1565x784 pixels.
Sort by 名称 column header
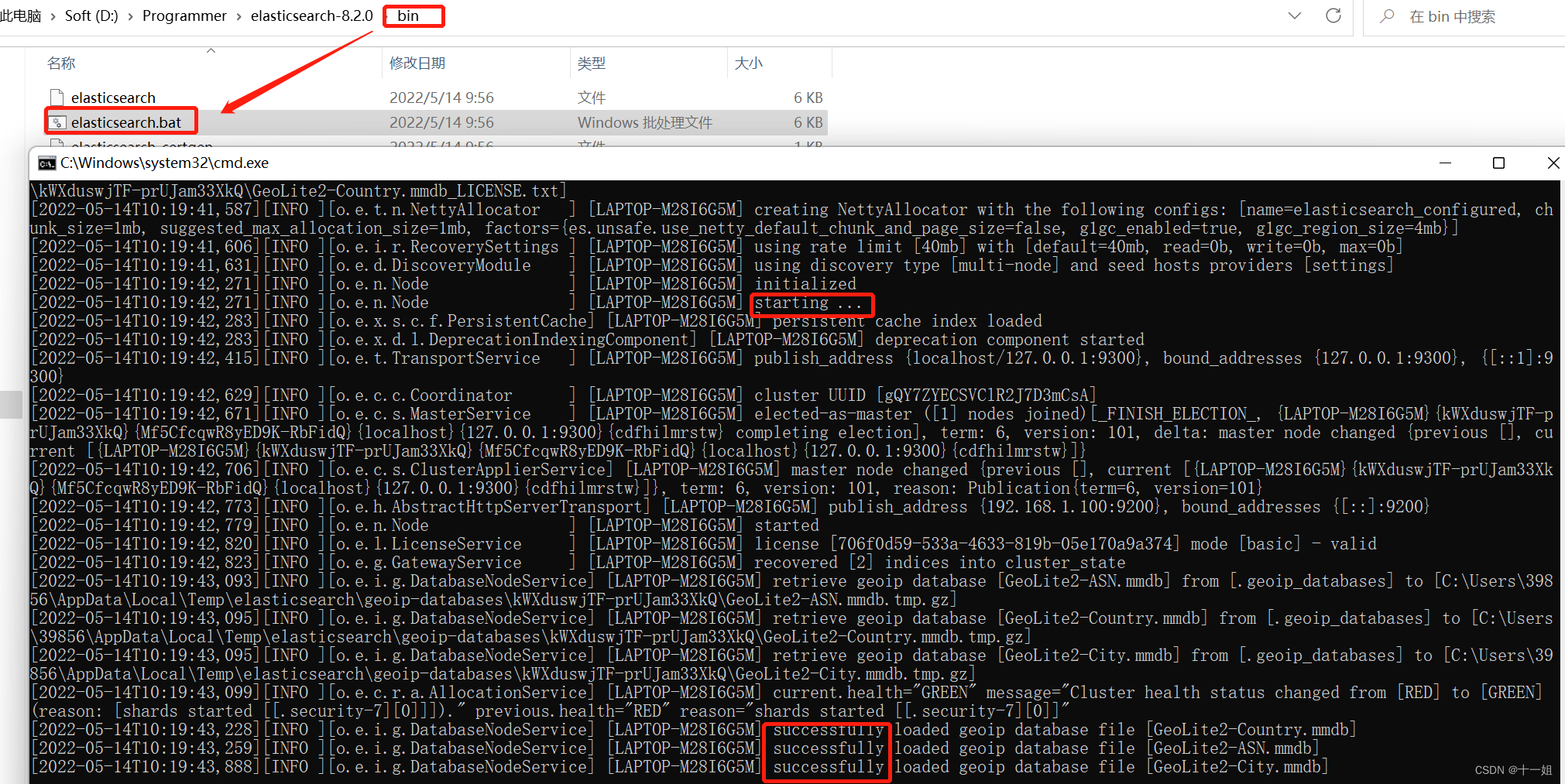[x=61, y=63]
